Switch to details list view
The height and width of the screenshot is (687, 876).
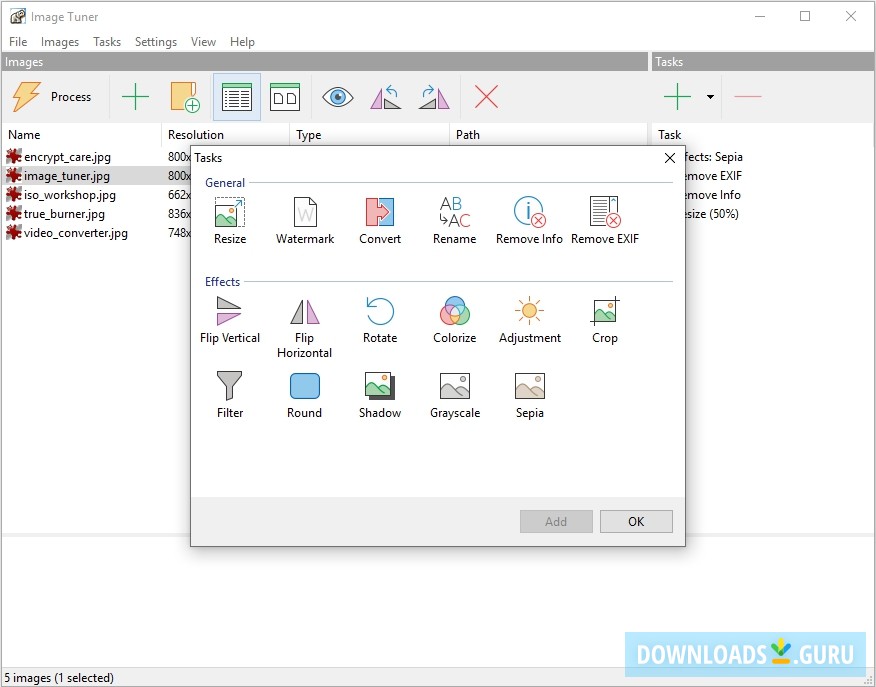point(237,97)
